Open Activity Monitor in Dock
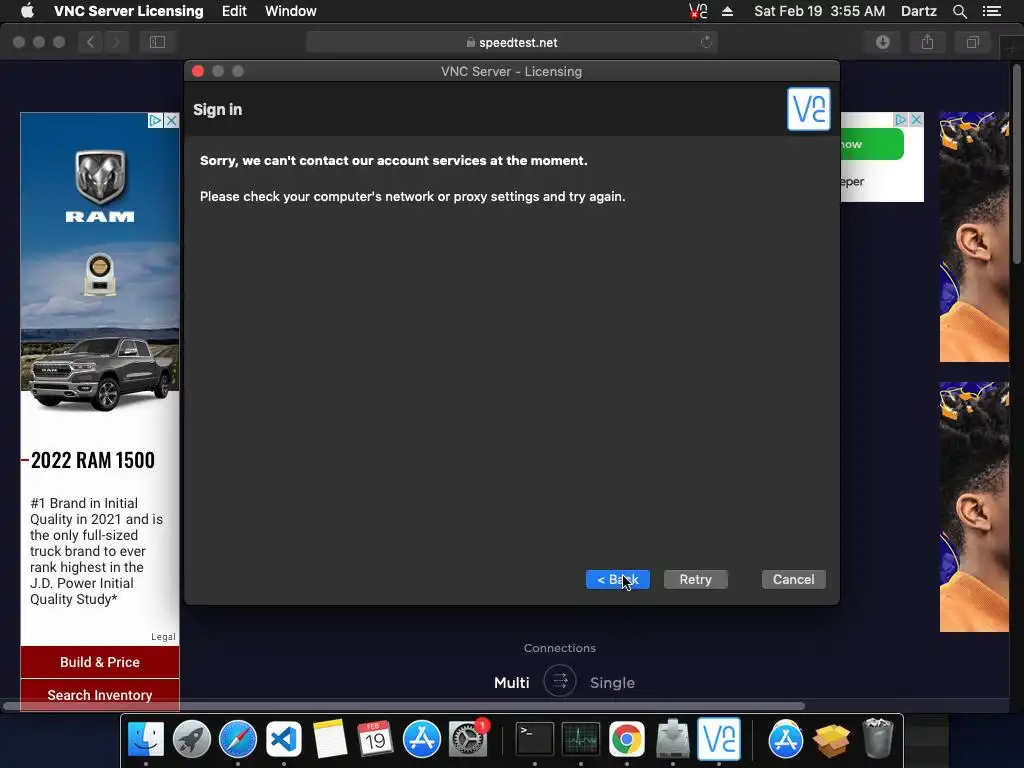This screenshot has width=1024, height=768. click(581, 739)
